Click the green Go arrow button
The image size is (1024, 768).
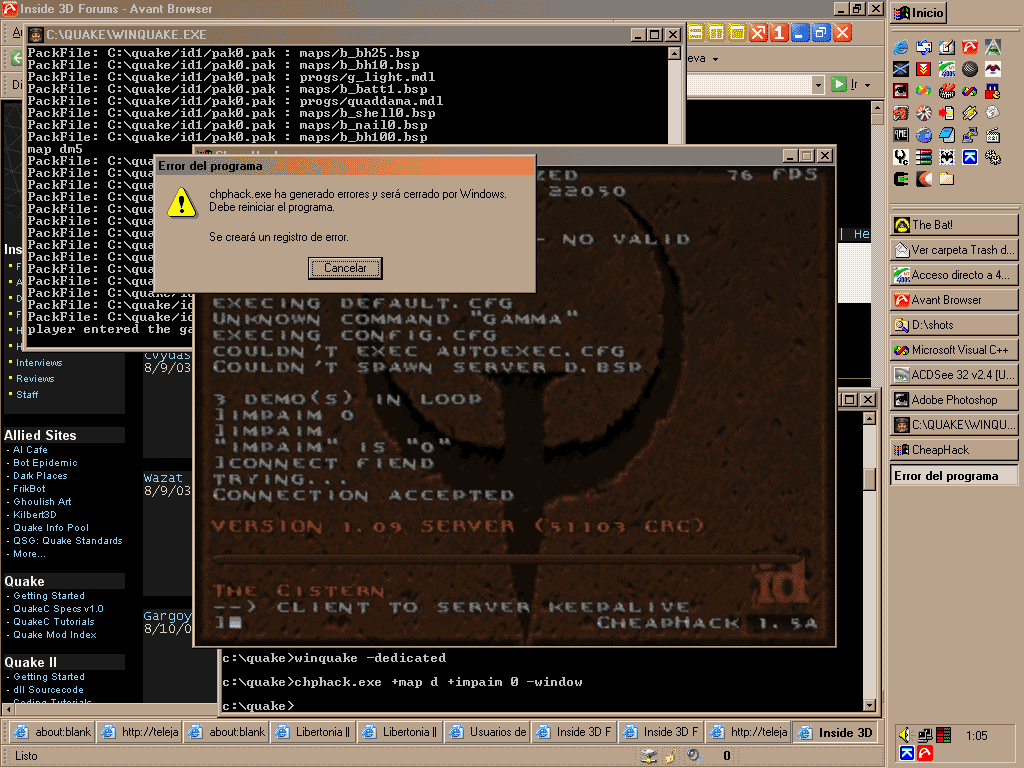pos(839,84)
